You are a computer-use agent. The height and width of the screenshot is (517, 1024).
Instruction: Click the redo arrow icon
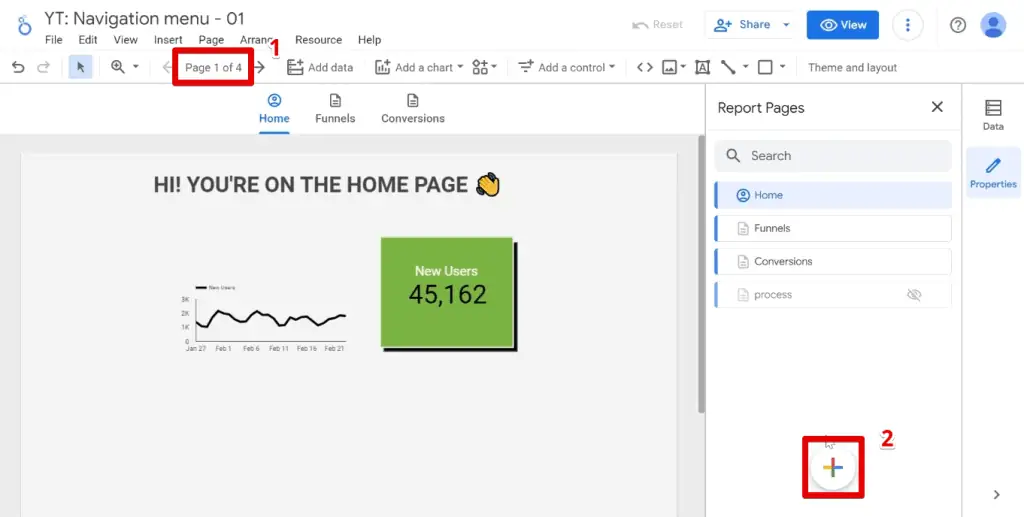(43, 67)
